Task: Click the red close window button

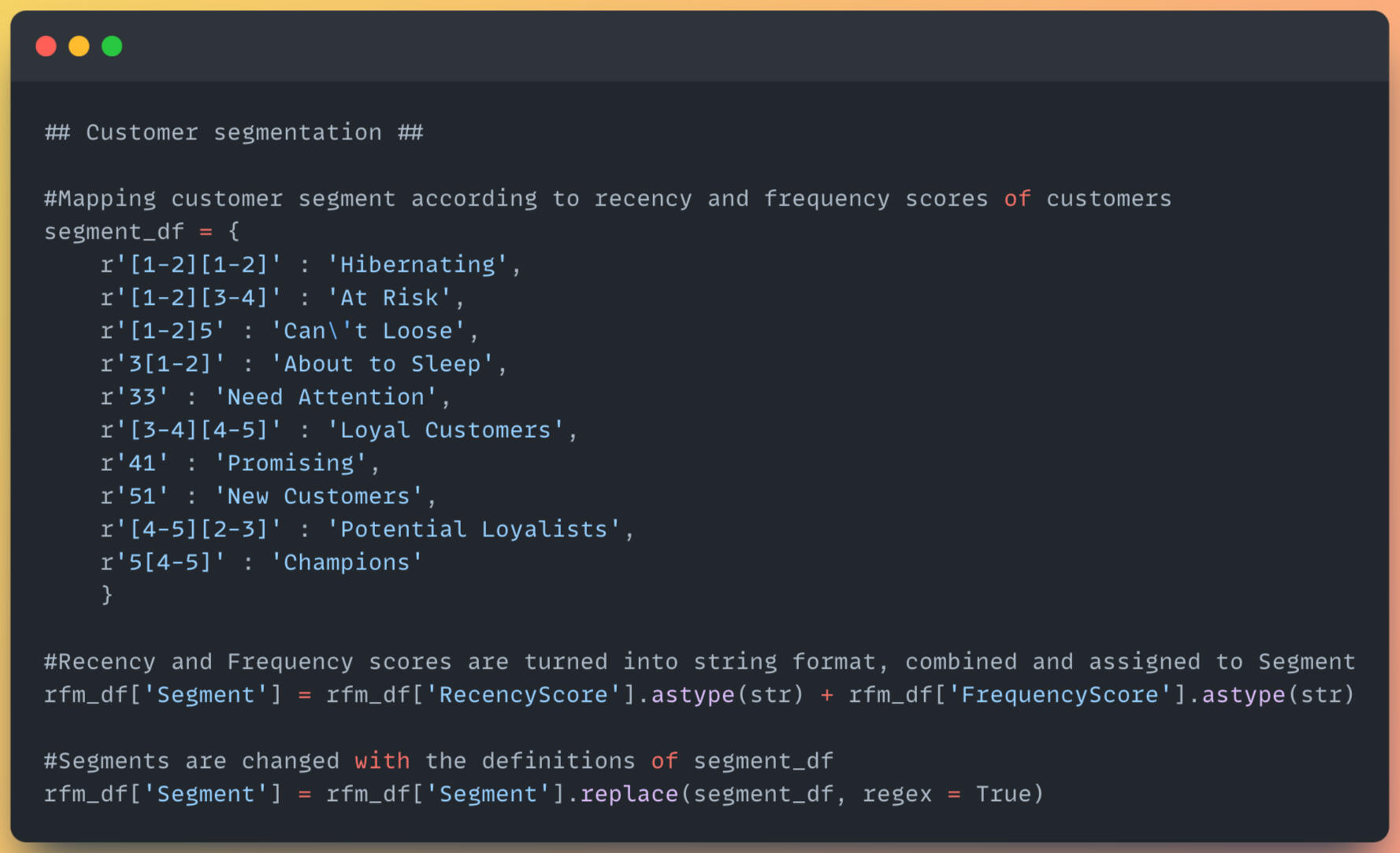Action: 46,46
